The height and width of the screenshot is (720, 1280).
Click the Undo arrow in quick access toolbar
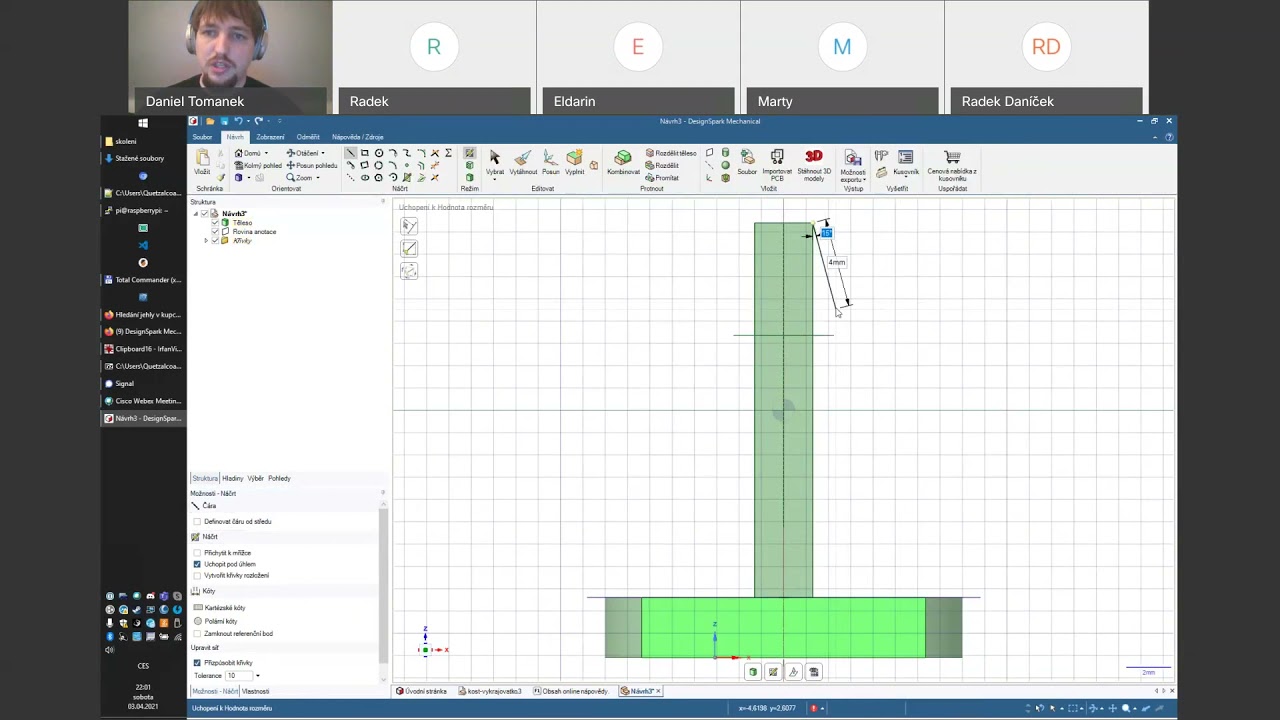click(238, 121)
